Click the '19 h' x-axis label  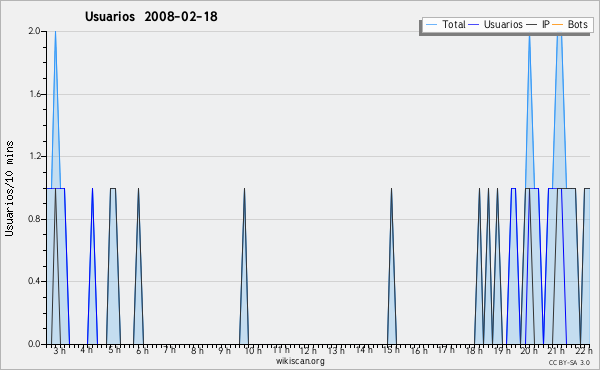point(501,351)
